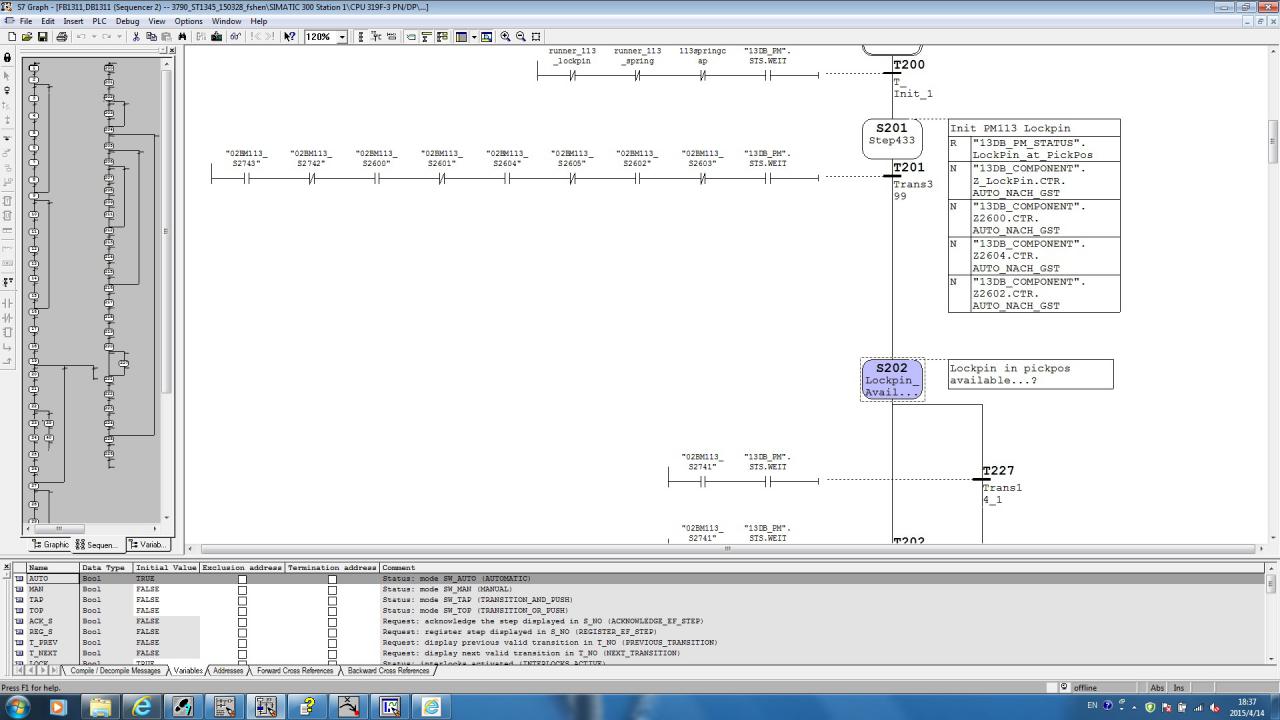Click the insert step and transition icon
The height and width of the screenshot is (720, 1280).
pos(8,91)
